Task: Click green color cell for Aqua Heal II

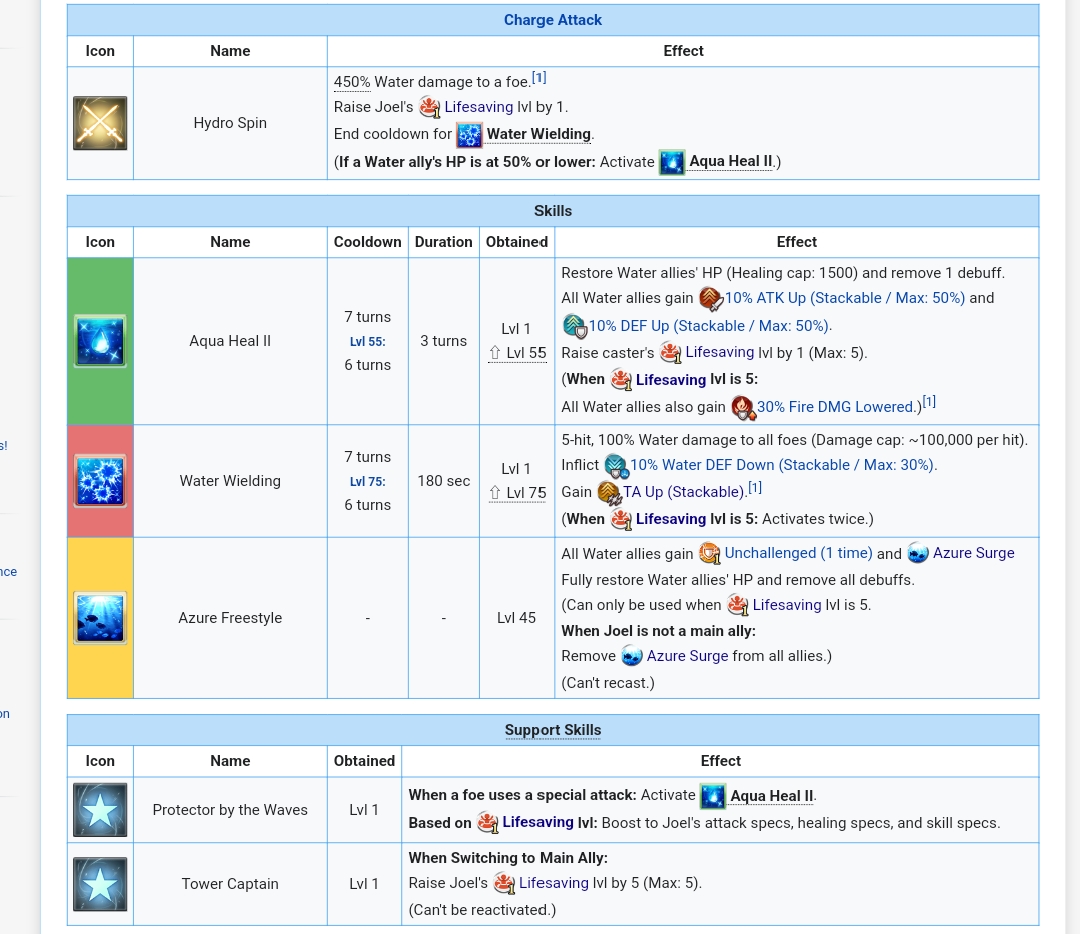Action: 100,341
